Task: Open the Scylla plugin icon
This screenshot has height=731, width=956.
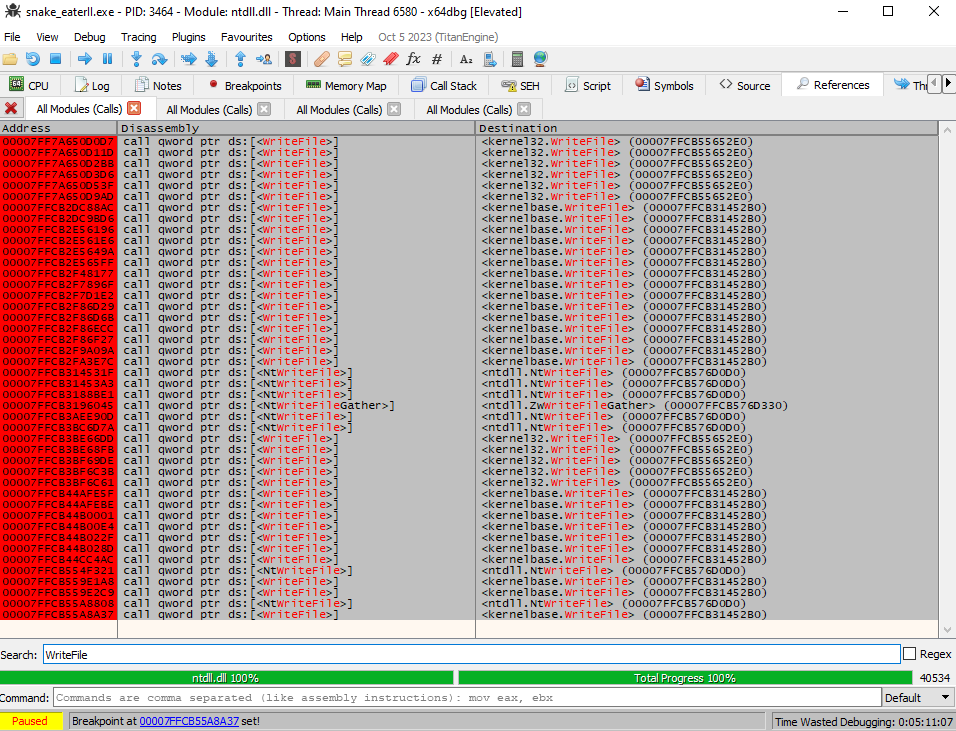Action: (293, 59)
